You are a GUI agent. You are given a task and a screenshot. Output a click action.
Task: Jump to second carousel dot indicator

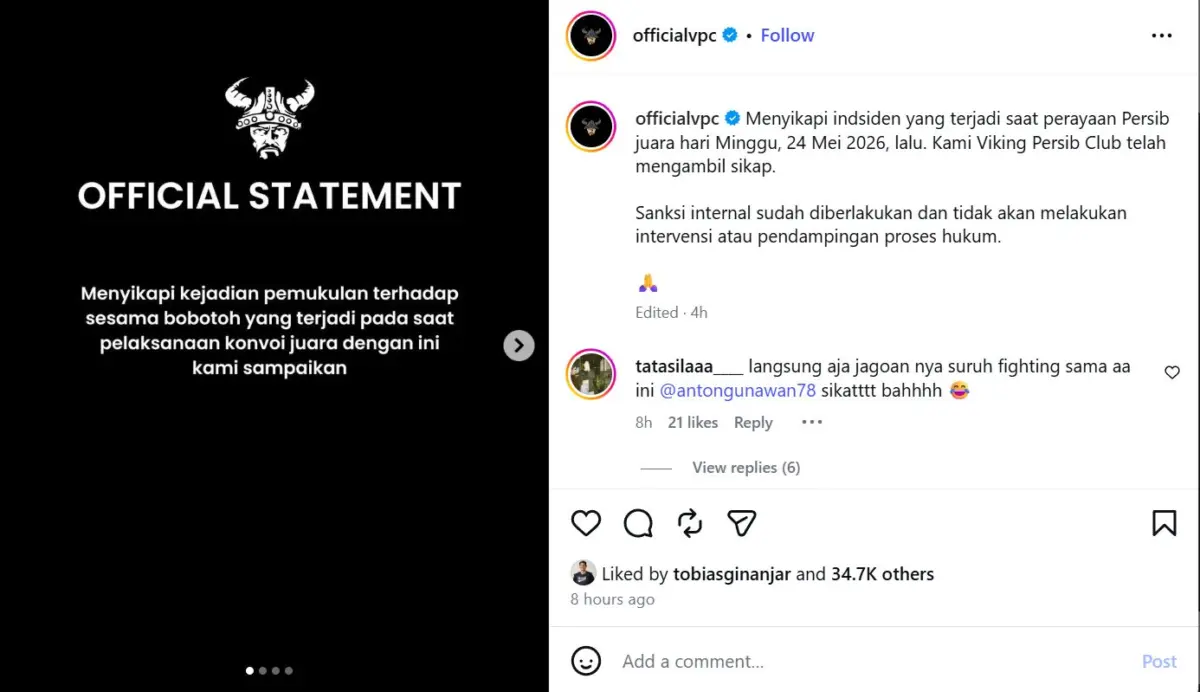coord(263,671)
